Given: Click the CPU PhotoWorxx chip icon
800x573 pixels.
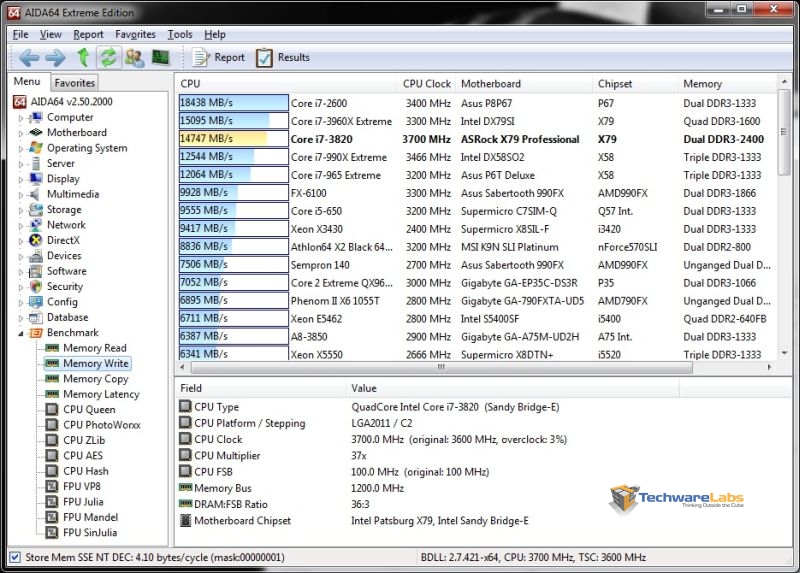Looking at the screenshot, I should [x=52, y=425].
